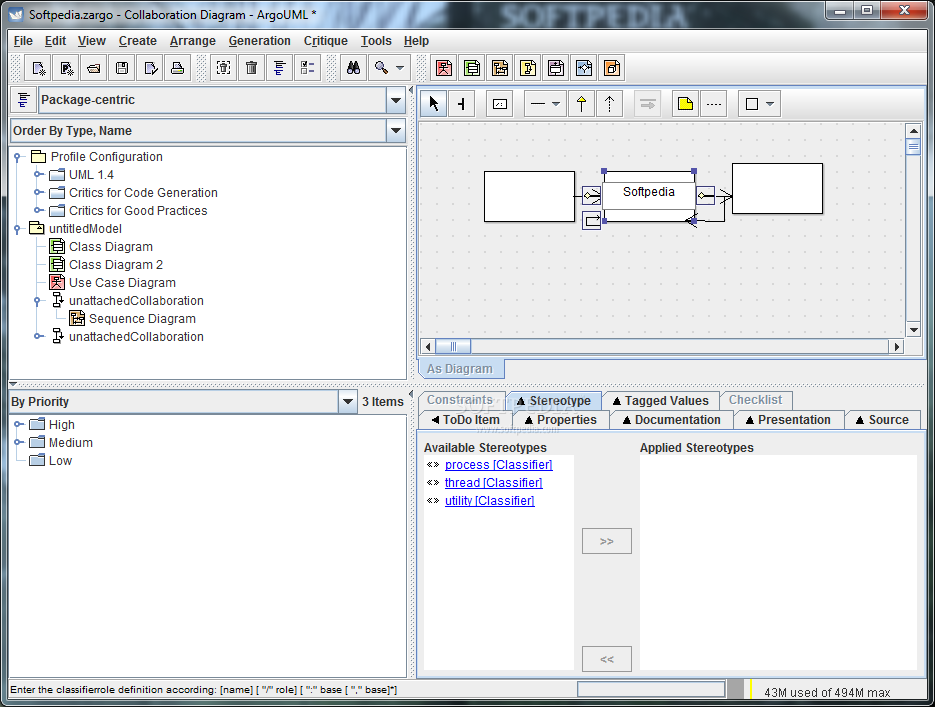Open the rectangle shape tool dropdown

[x=770, y=104]
